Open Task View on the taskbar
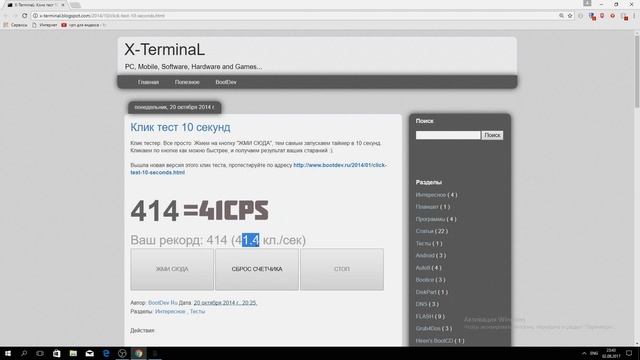The width and height of the screenshot is (640, 360). [x=40, y=353]
